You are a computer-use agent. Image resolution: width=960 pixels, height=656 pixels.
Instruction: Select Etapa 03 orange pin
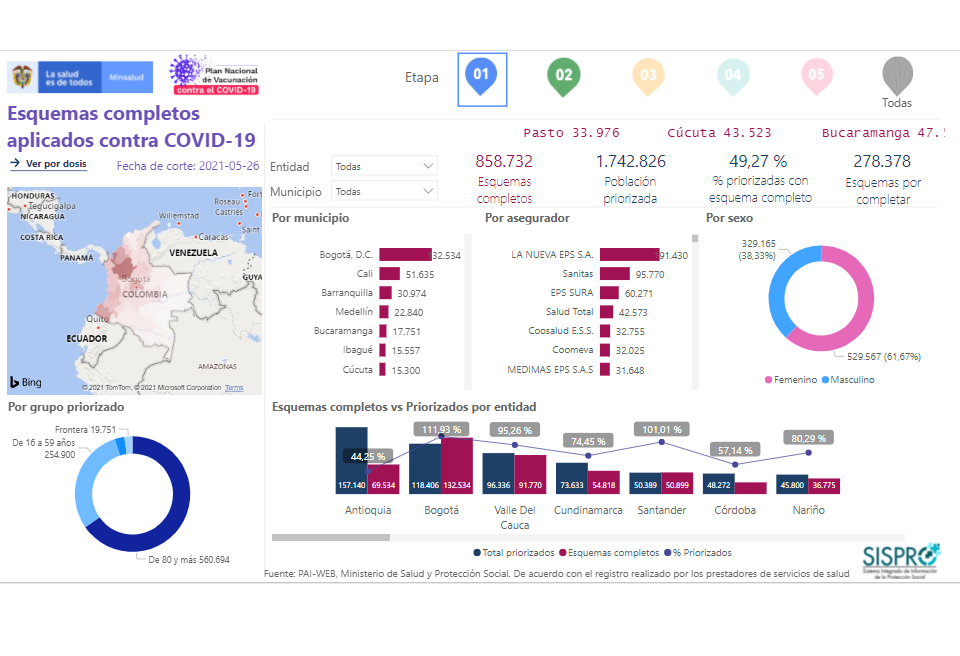click(648, 77)
